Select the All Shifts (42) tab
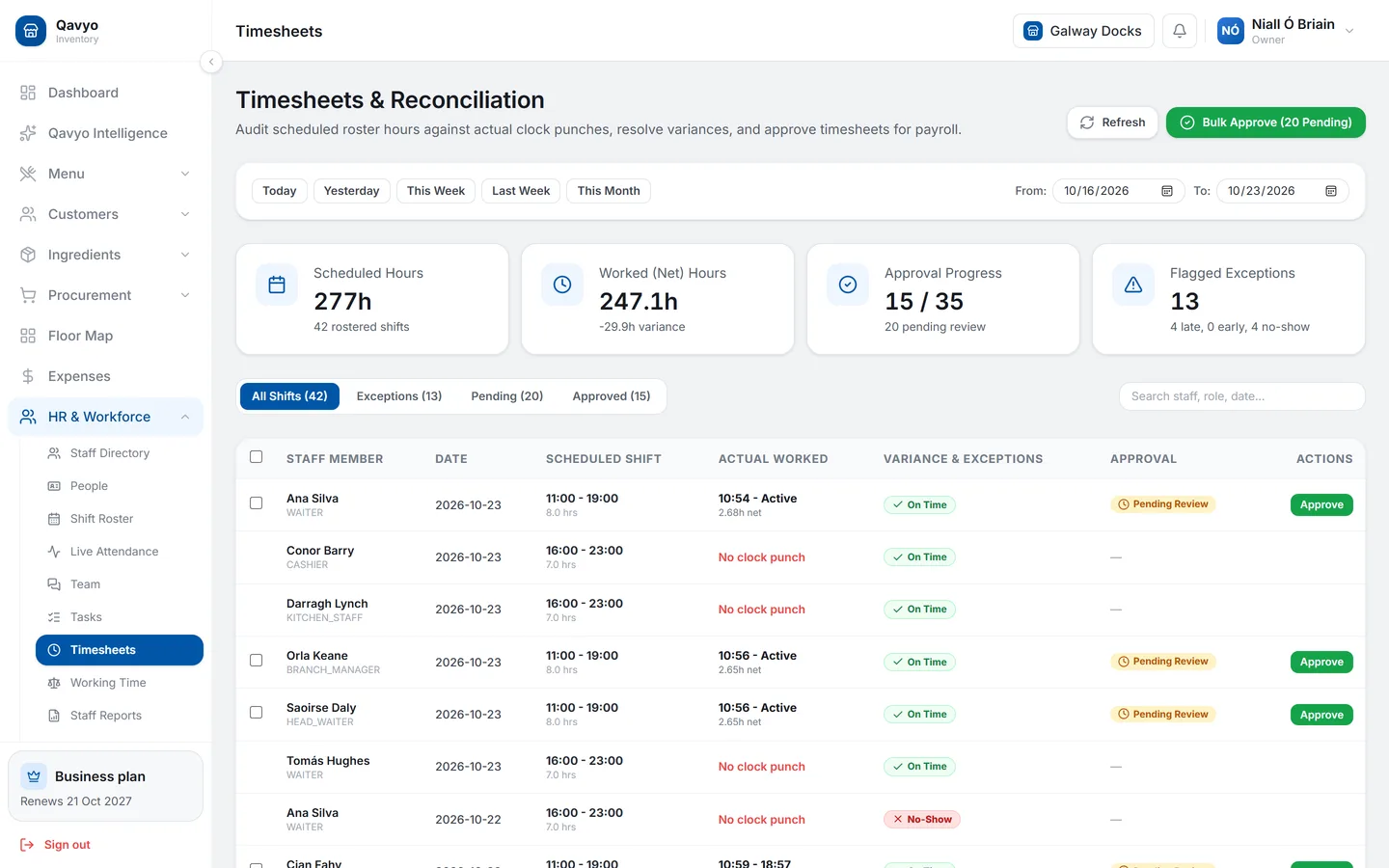 [289, 396]
